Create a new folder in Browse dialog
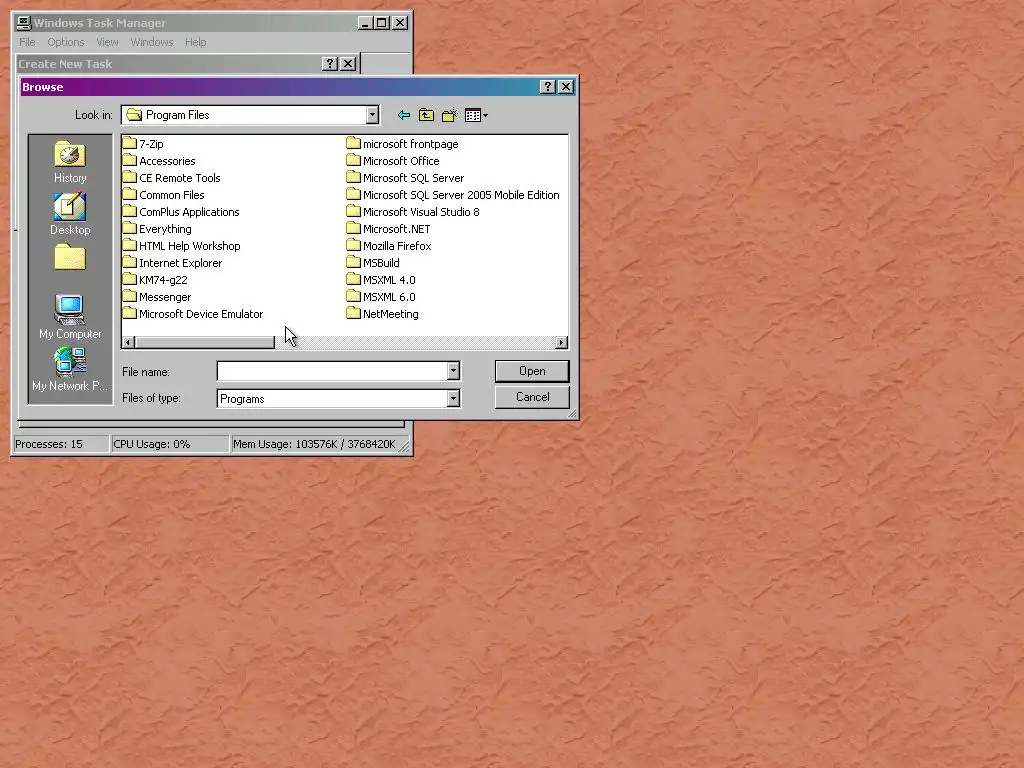Screen dimensions: 1024x768 (x=449, y=115)
